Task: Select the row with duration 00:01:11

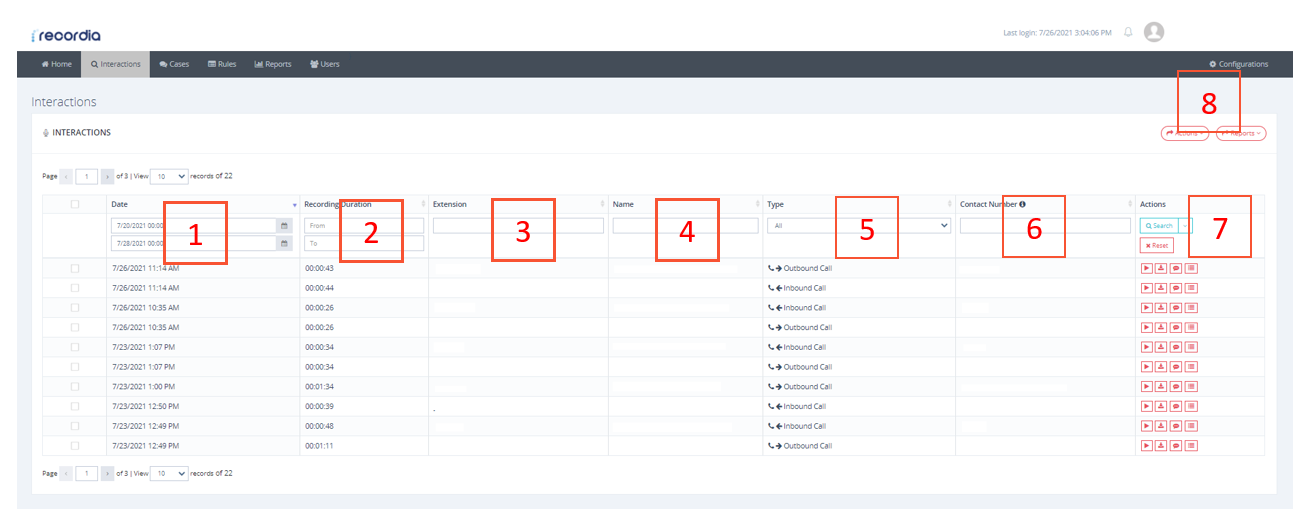Action: point(75,445)
